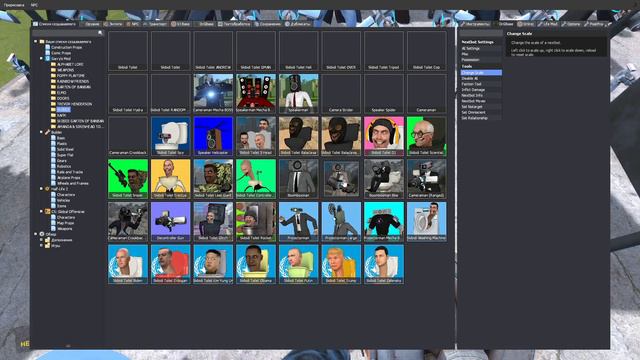Select the Disable AI tool
Viewport: 640px width, 360px height.
pos(481,78)
